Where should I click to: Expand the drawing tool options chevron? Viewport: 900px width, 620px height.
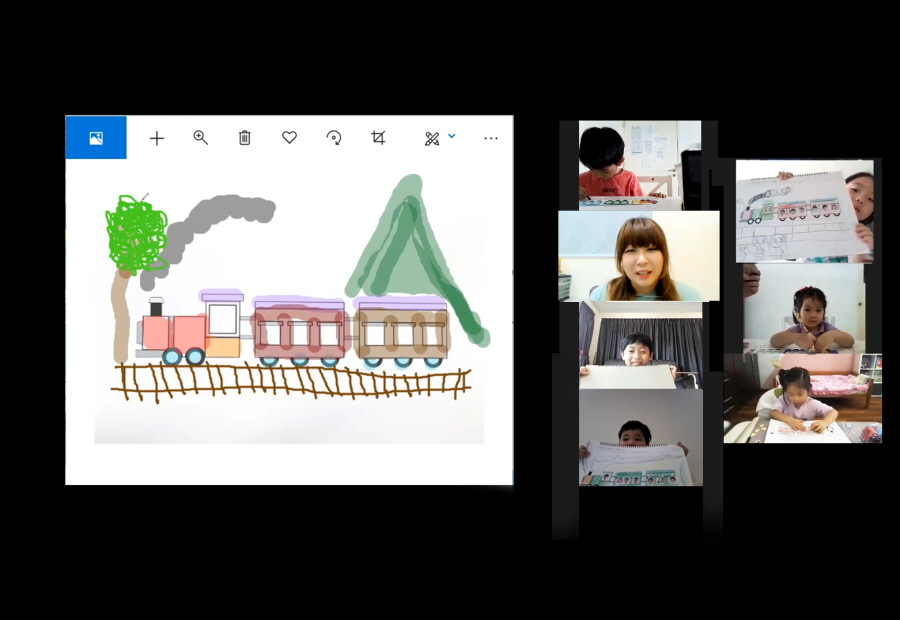[452, 138]
